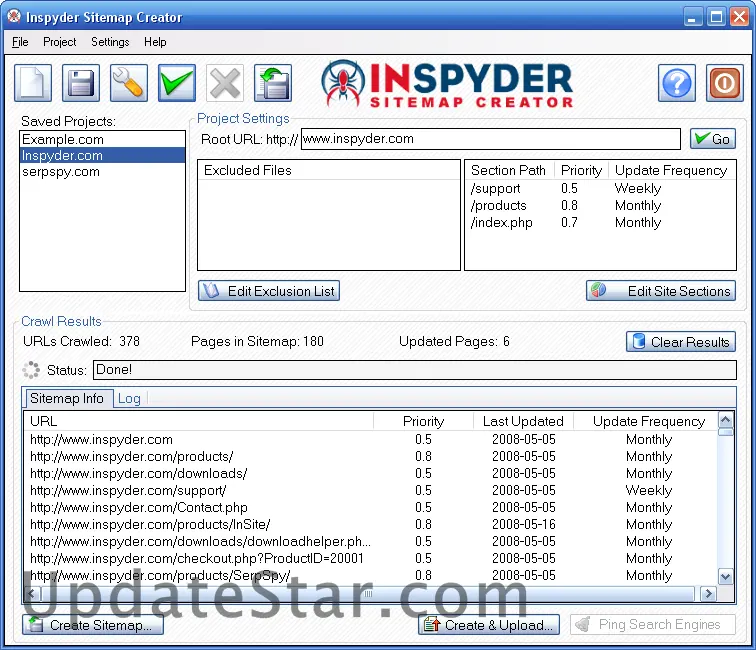The height and width of the screenshot is (650, 756).
Task: Click the Save floppy disk toolbar icon
Action: tap(81, 83)
